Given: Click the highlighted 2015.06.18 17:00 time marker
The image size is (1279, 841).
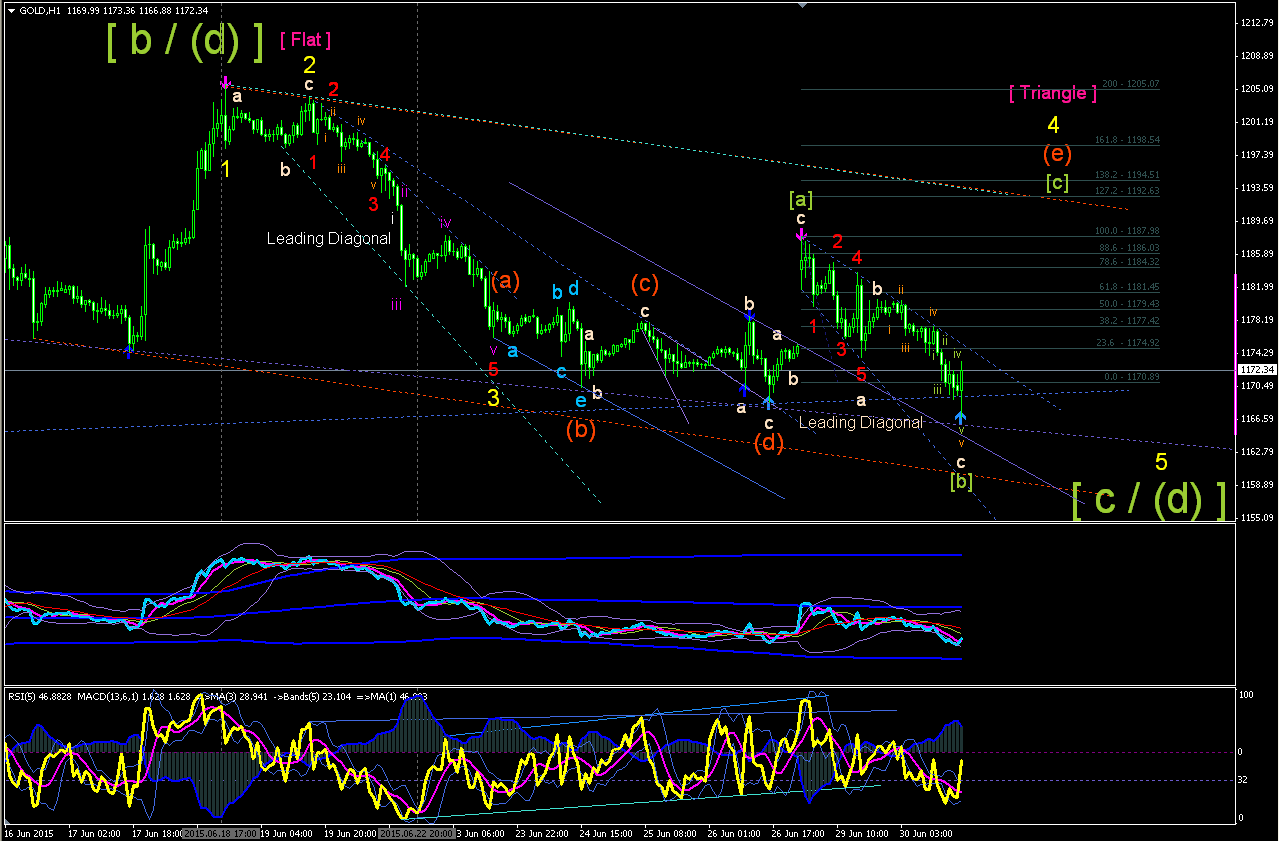Looking at the screenshot, I should coord(222,832).
